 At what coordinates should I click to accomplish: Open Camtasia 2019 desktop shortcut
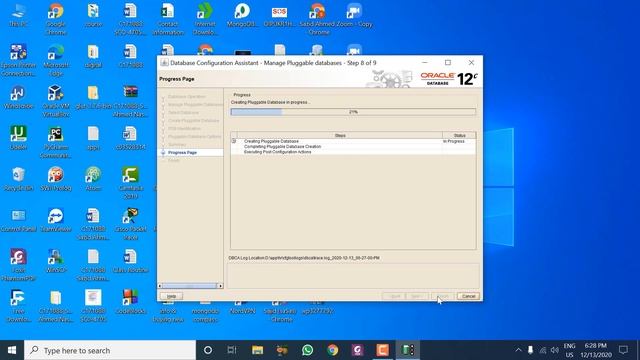[131, 183]
